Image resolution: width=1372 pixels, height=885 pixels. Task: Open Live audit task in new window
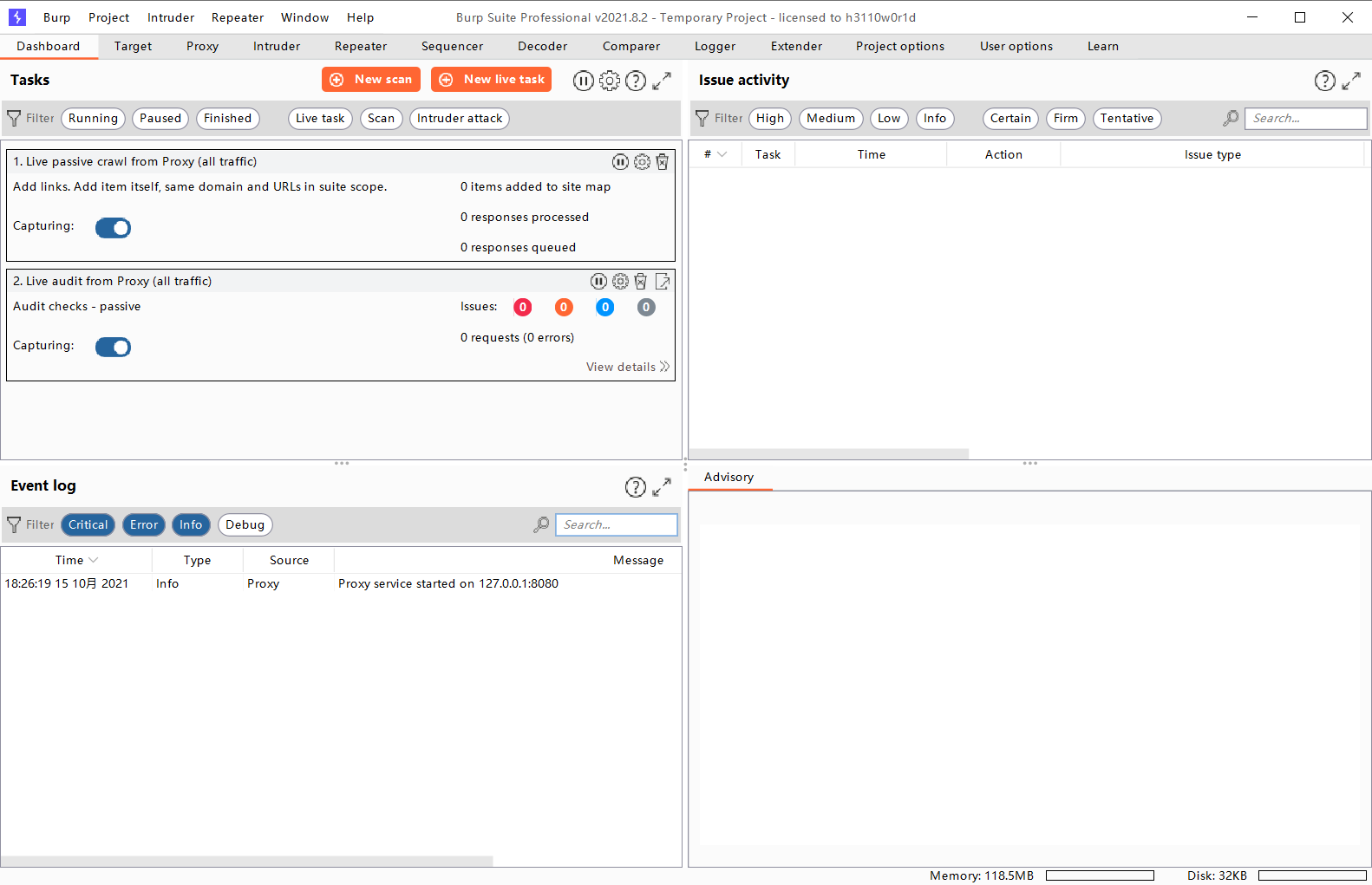(663, 281)
